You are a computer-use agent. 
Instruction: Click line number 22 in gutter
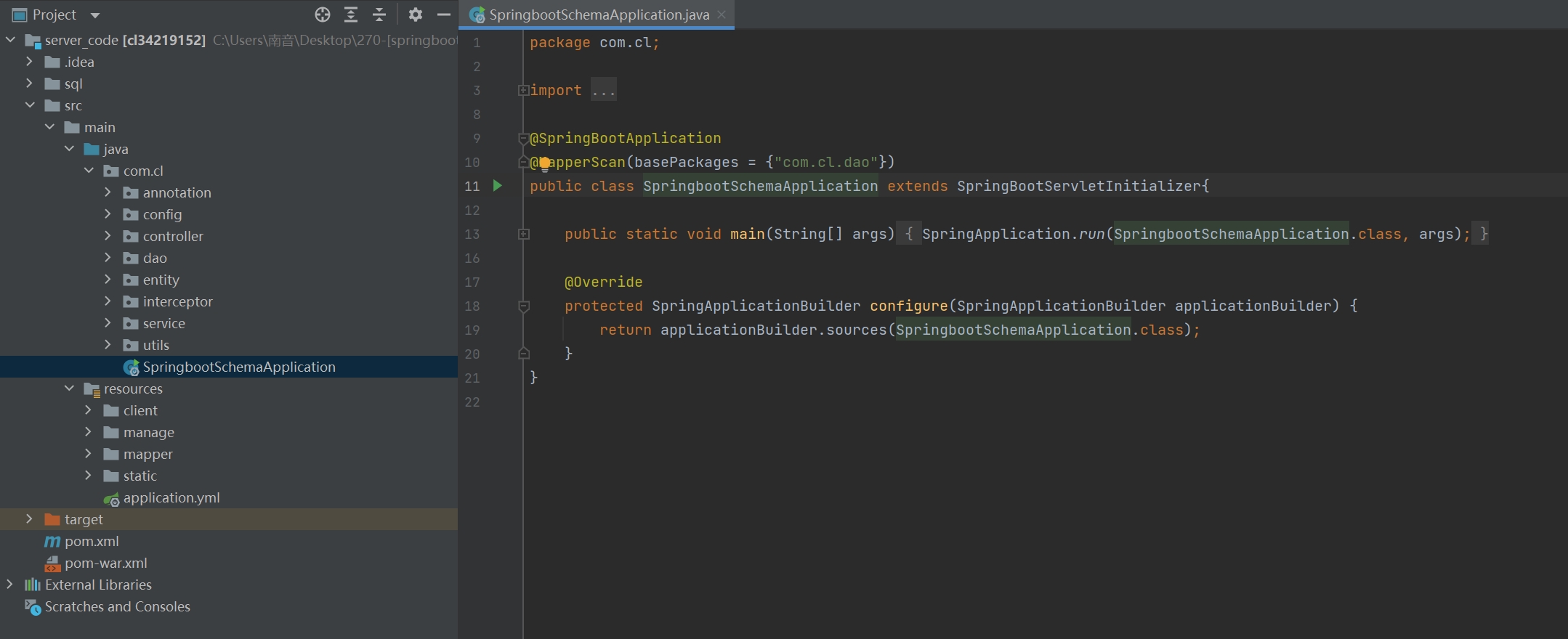click(472, 402)
